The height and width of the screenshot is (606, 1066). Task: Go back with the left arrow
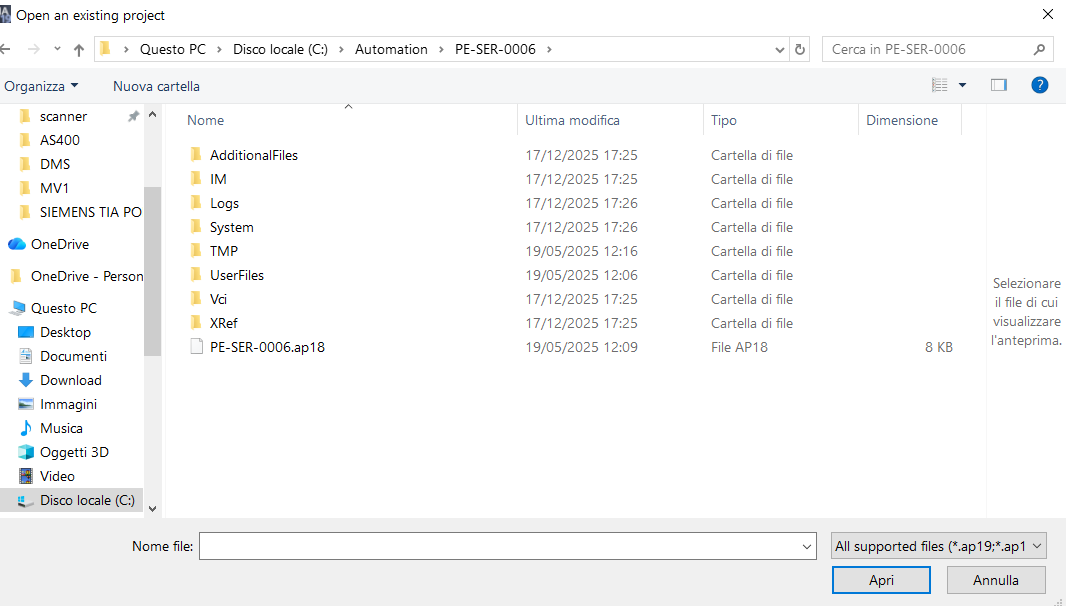tap(5, 49)
